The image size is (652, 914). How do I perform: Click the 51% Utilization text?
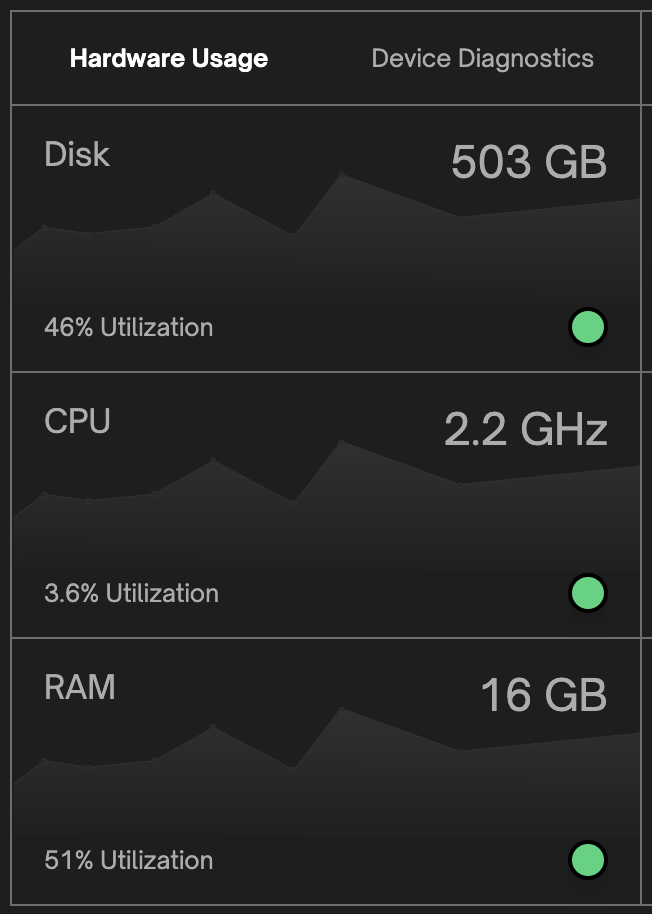(x=129, y=860)
